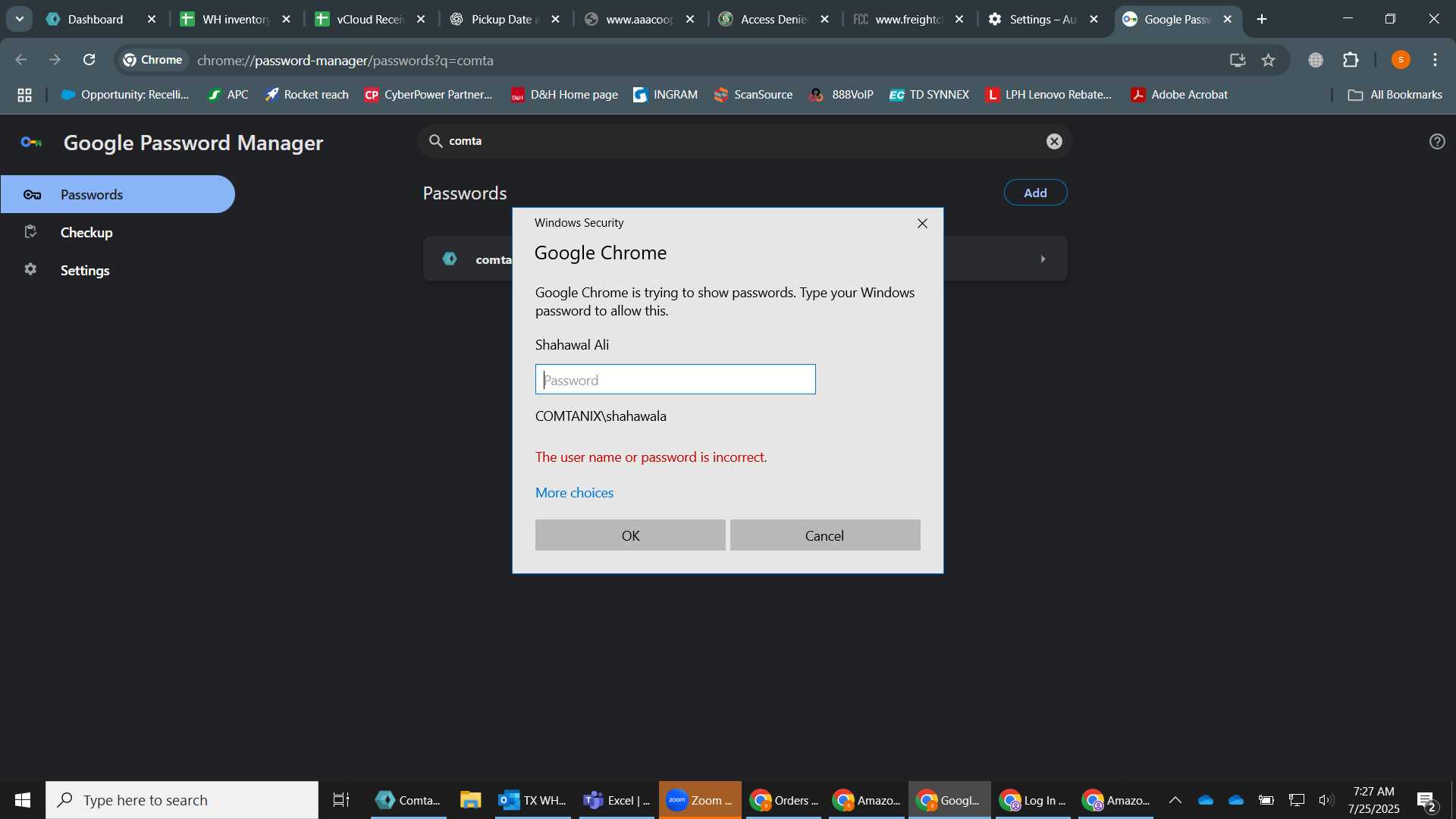Open File Explorer from the taskbar

coord(470,800)
